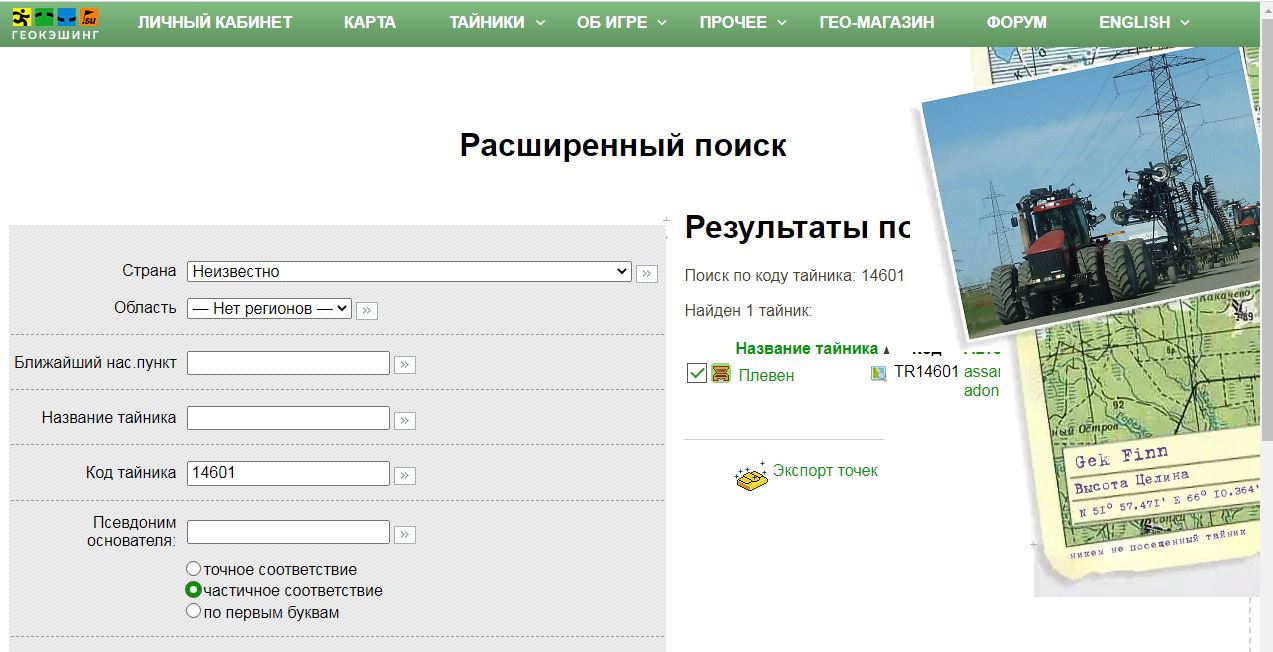Click the Геокэшинг logo
This screenshot has height=652, width=1273.
tap(55, 23)
